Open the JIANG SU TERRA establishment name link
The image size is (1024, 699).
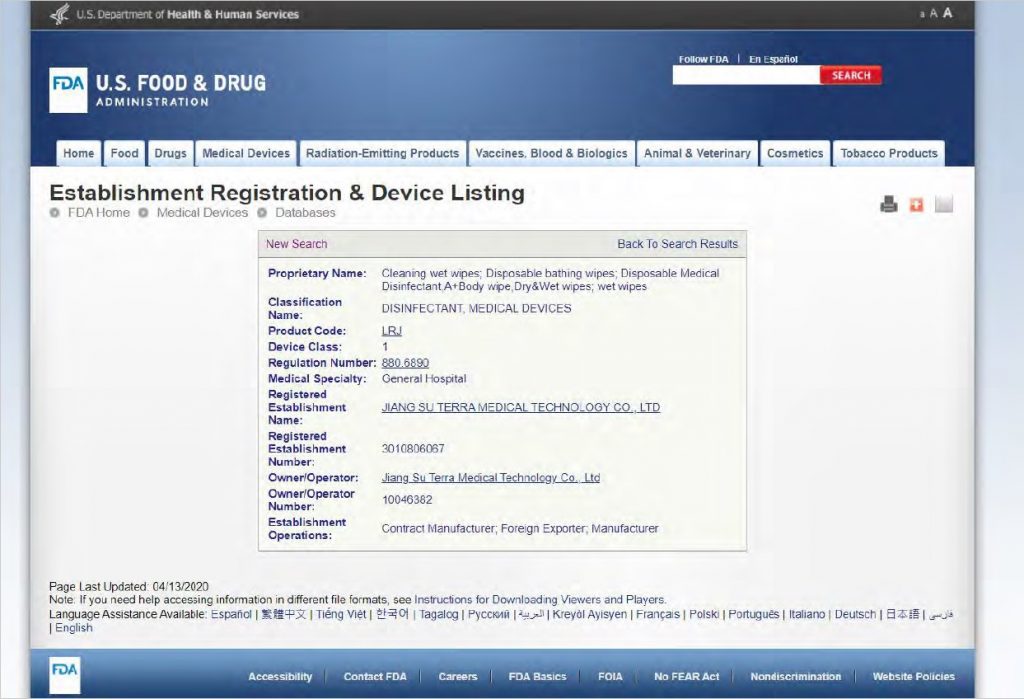(x=520, y=407)
